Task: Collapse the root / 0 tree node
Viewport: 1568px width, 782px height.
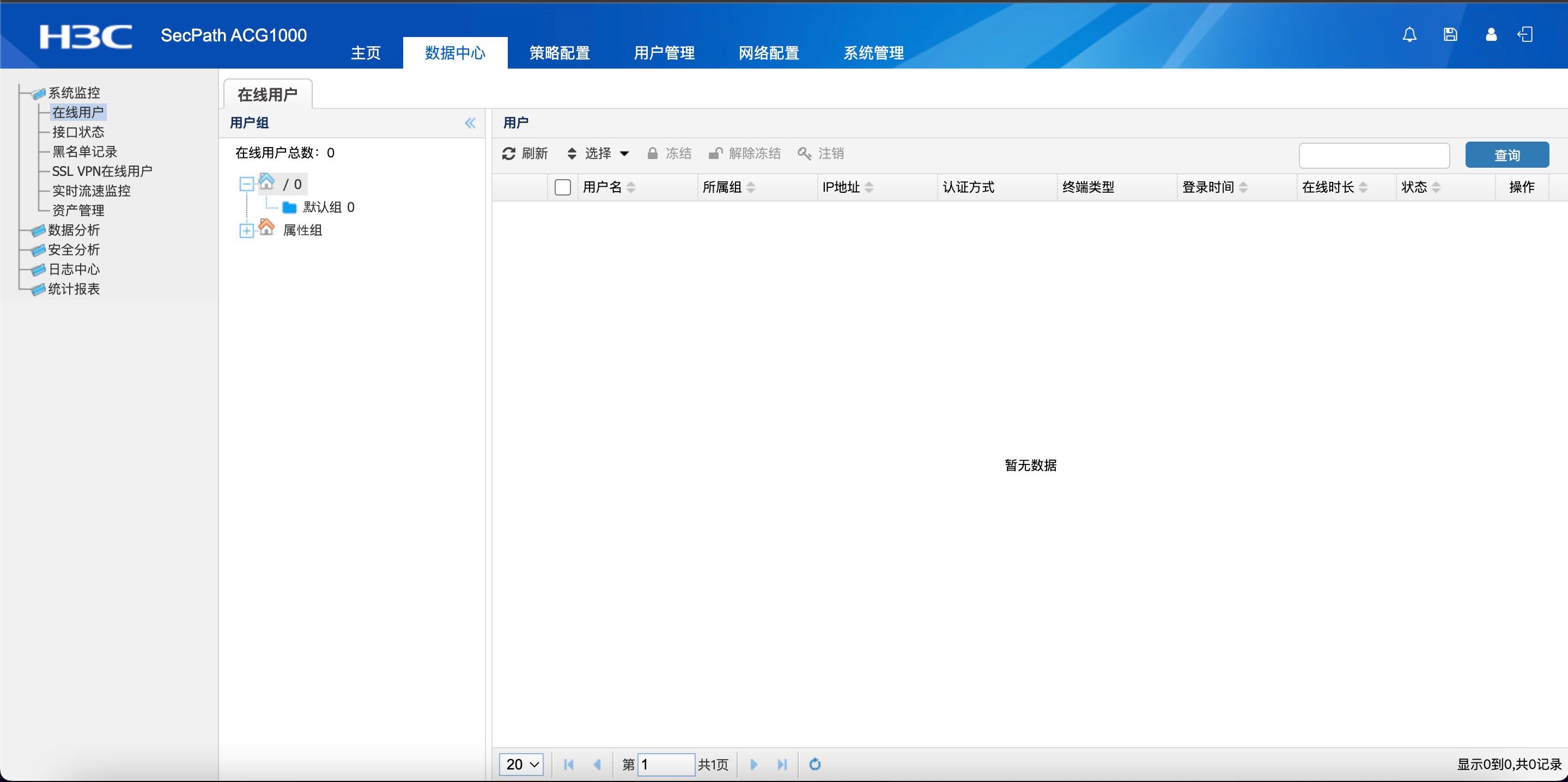Action: tap(246, 185)
